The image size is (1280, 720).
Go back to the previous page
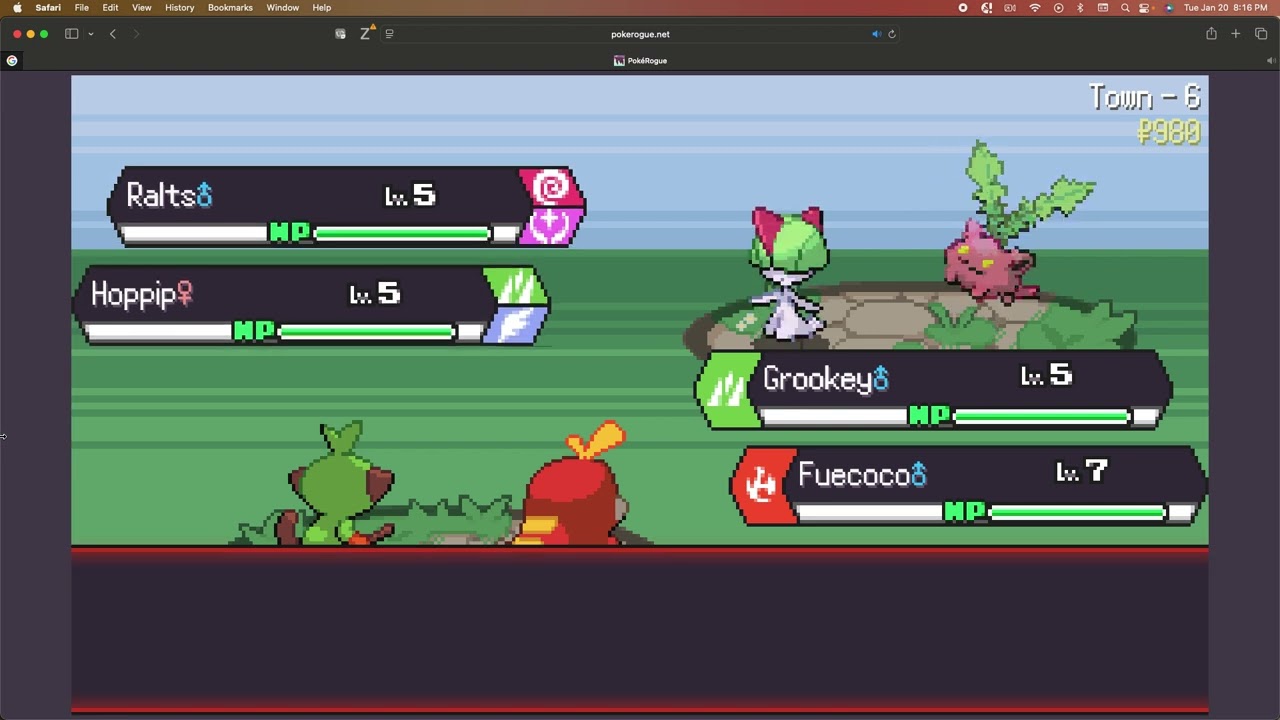[x=113, y=34]
